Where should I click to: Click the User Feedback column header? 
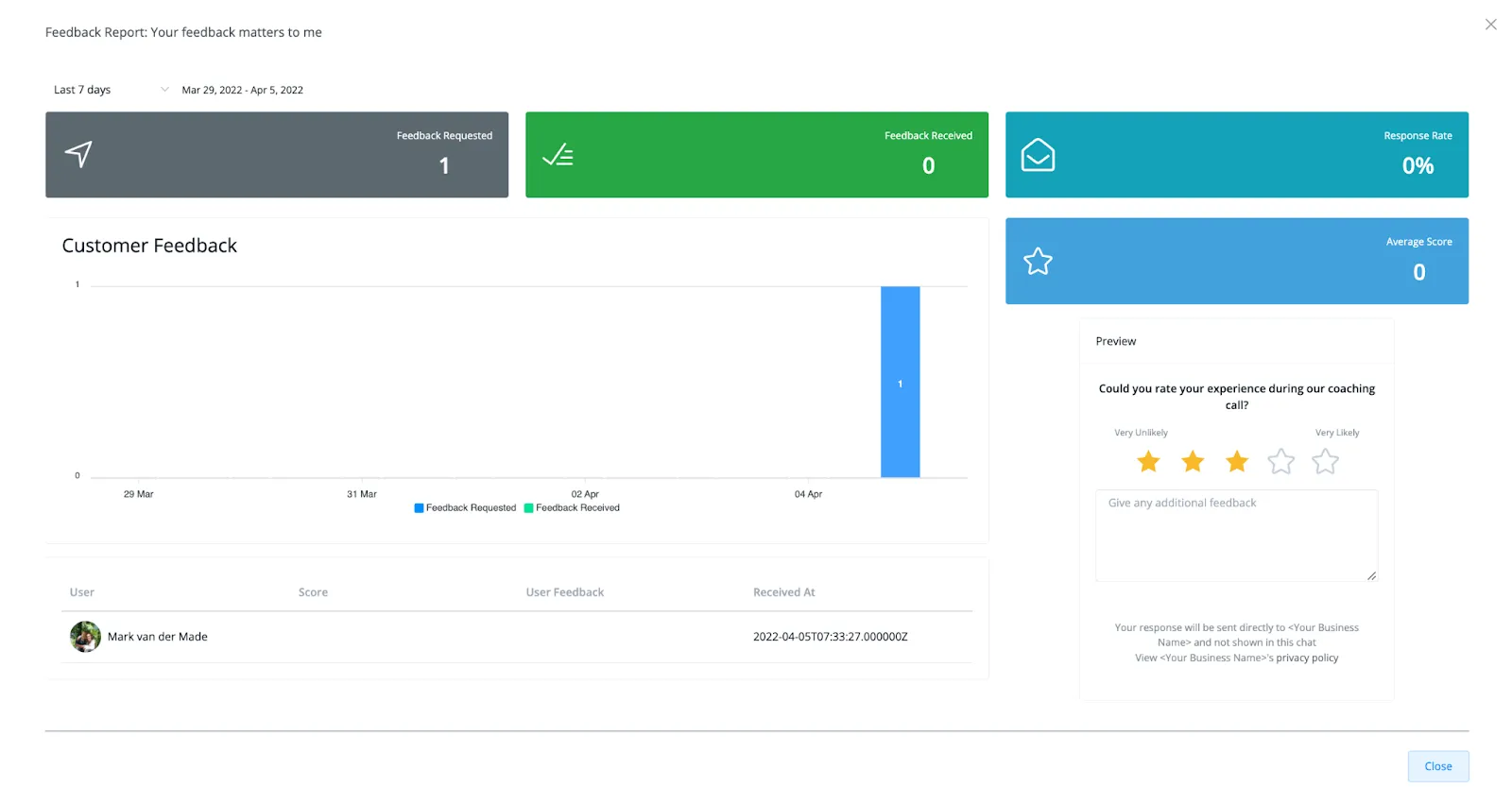point(565,592)
